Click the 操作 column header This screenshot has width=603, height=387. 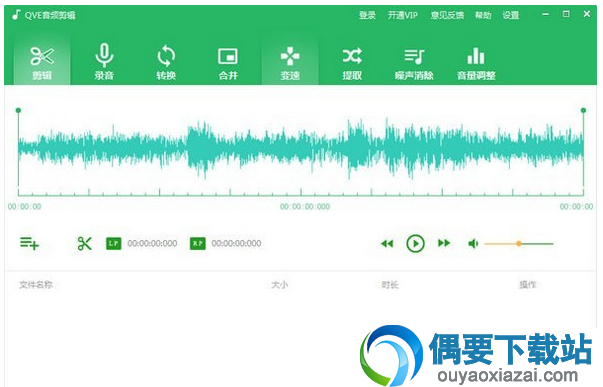[x=528, y=285]
